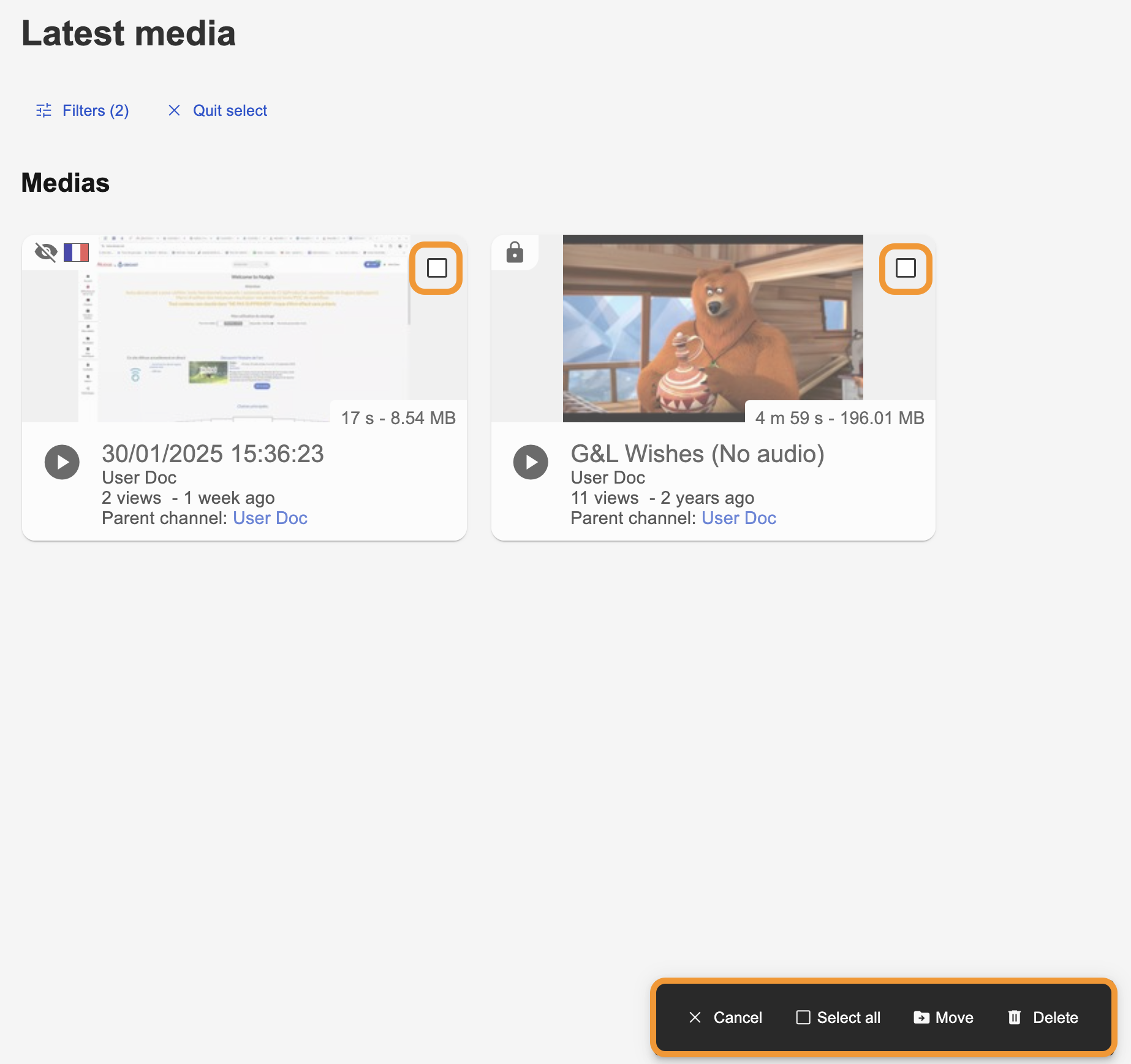This screenshot has width=1131, height=1064.
Task: Play the G&L Wishes (No audio) media
Action: point(531,462)
